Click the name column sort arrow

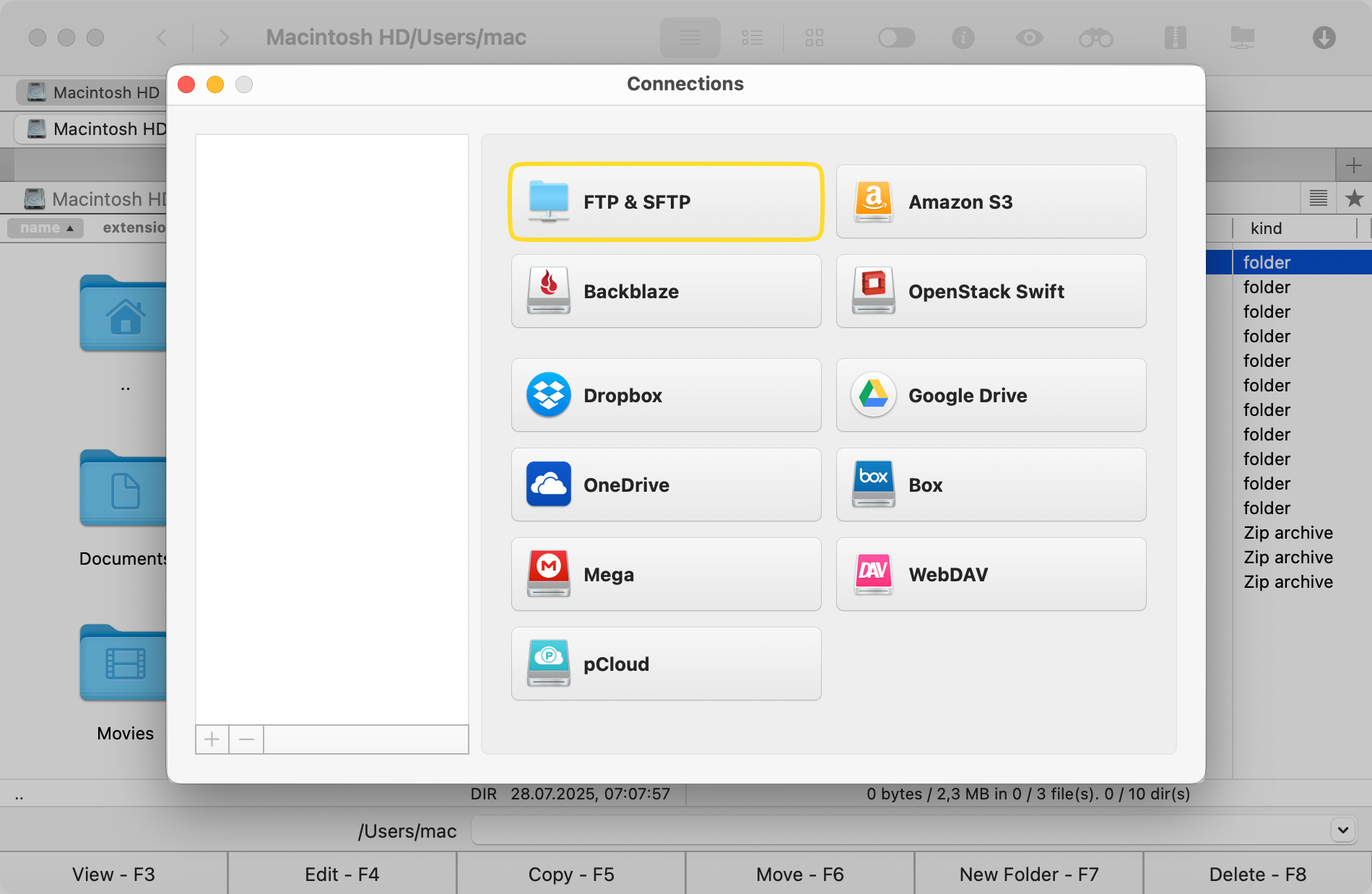pos(70,227)
